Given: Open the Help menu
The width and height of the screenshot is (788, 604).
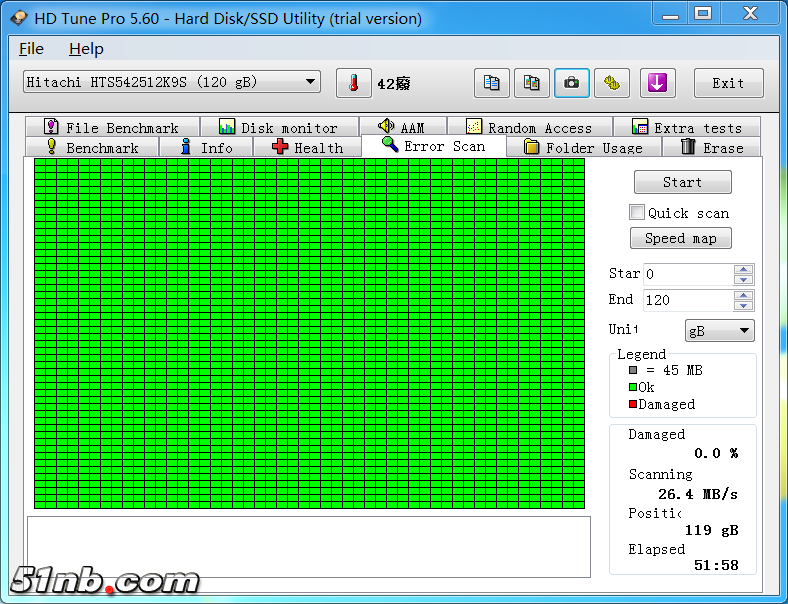Looking at the screenshot, I should [86, 49].
